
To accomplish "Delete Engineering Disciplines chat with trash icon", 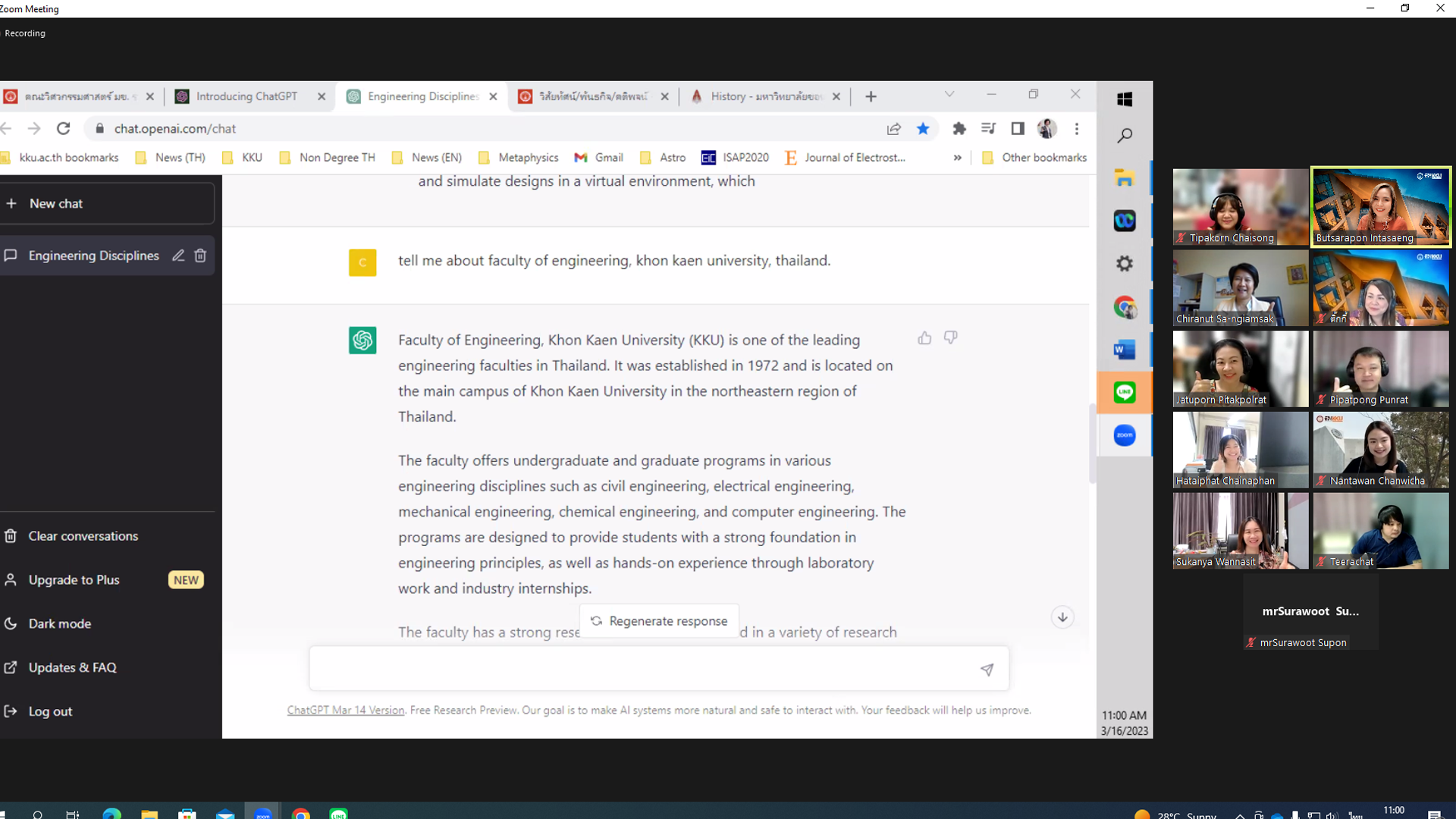I will tap(200, 256).
